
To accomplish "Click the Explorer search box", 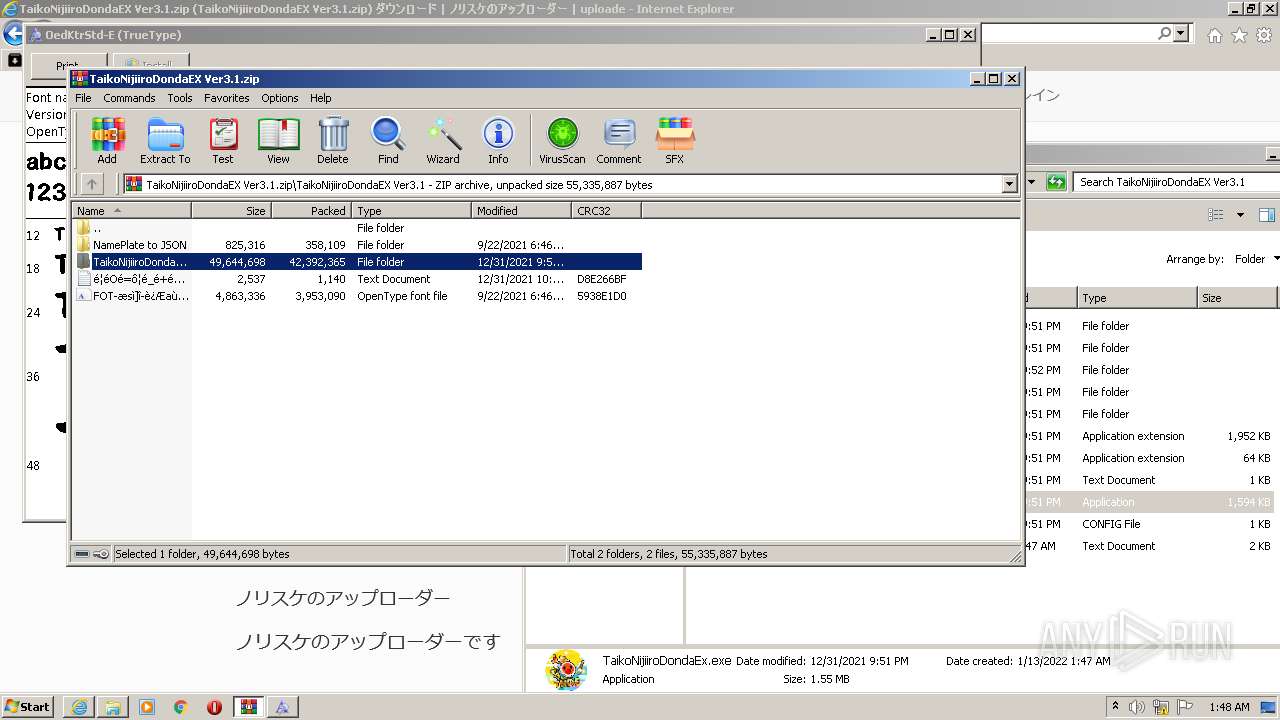I will [x=1176, y=182].
